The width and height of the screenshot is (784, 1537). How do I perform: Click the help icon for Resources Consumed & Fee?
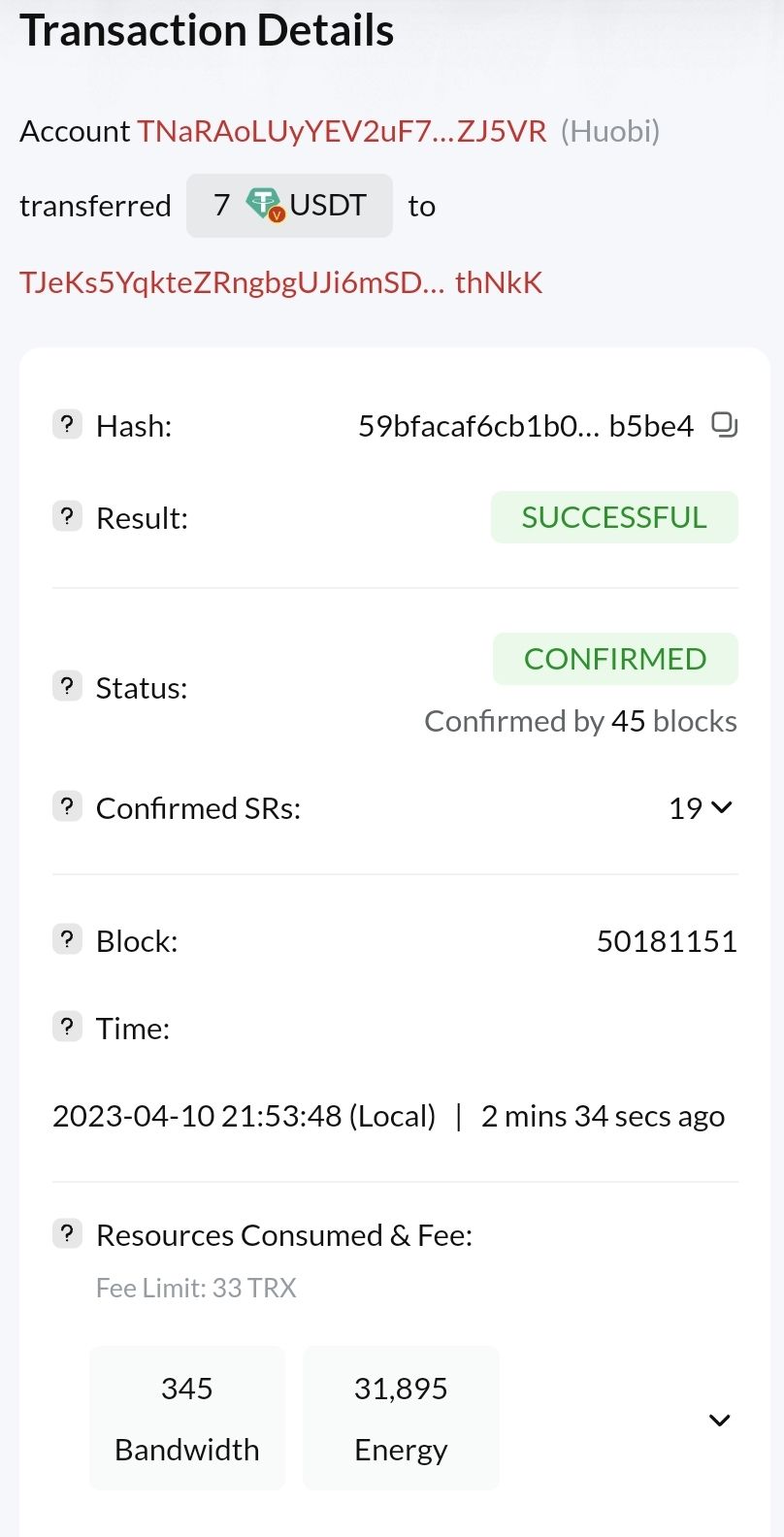(x=67, y=1234)
